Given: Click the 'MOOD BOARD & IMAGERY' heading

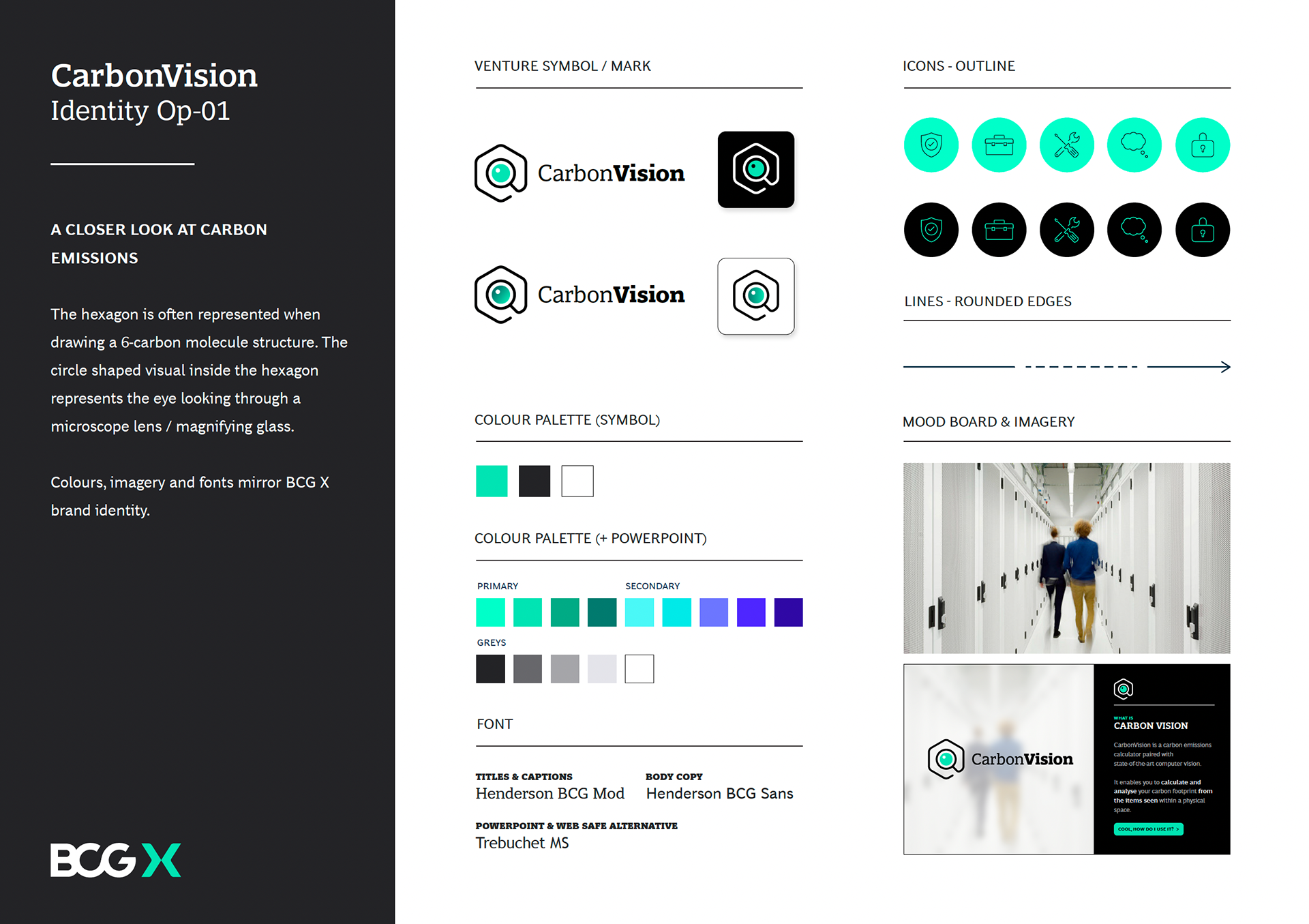Looking at the screenshot, I should point(989,422).
